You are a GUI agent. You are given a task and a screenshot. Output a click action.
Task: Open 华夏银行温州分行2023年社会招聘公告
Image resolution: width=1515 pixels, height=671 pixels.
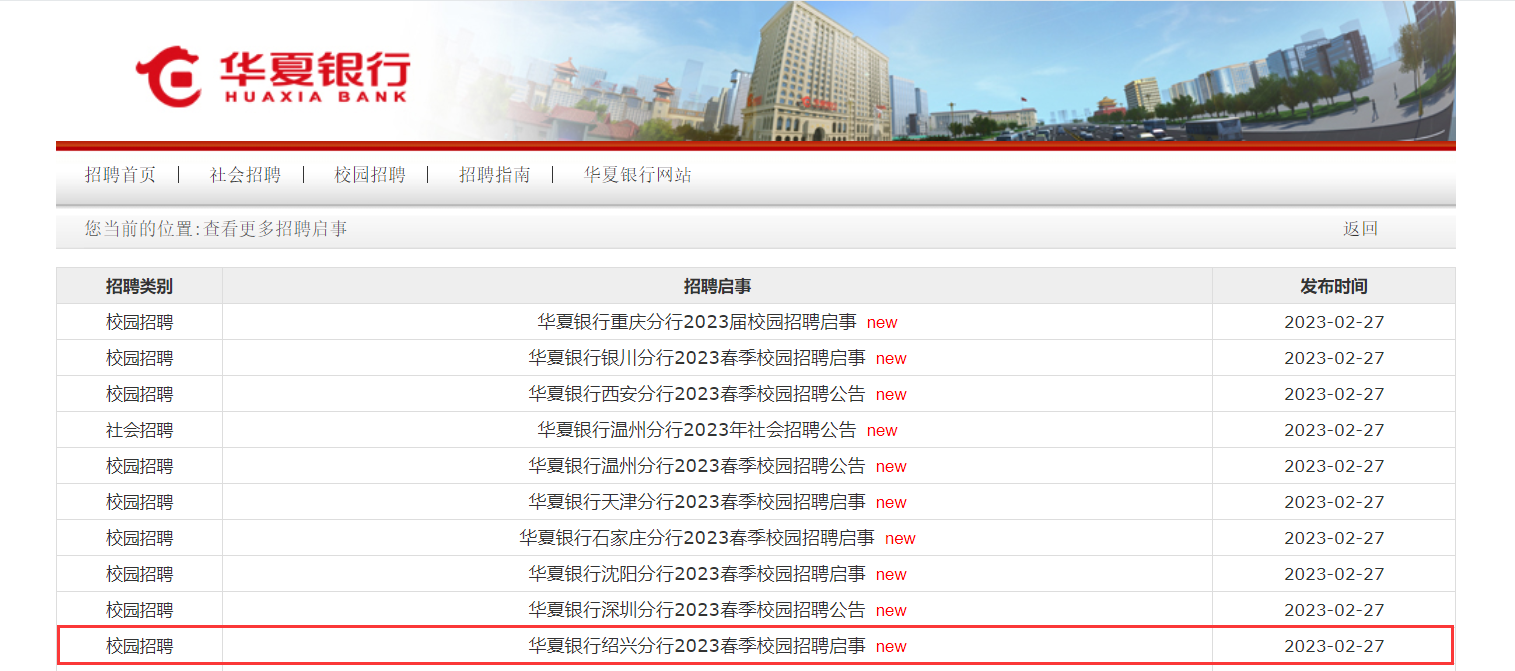coord(697,430)
